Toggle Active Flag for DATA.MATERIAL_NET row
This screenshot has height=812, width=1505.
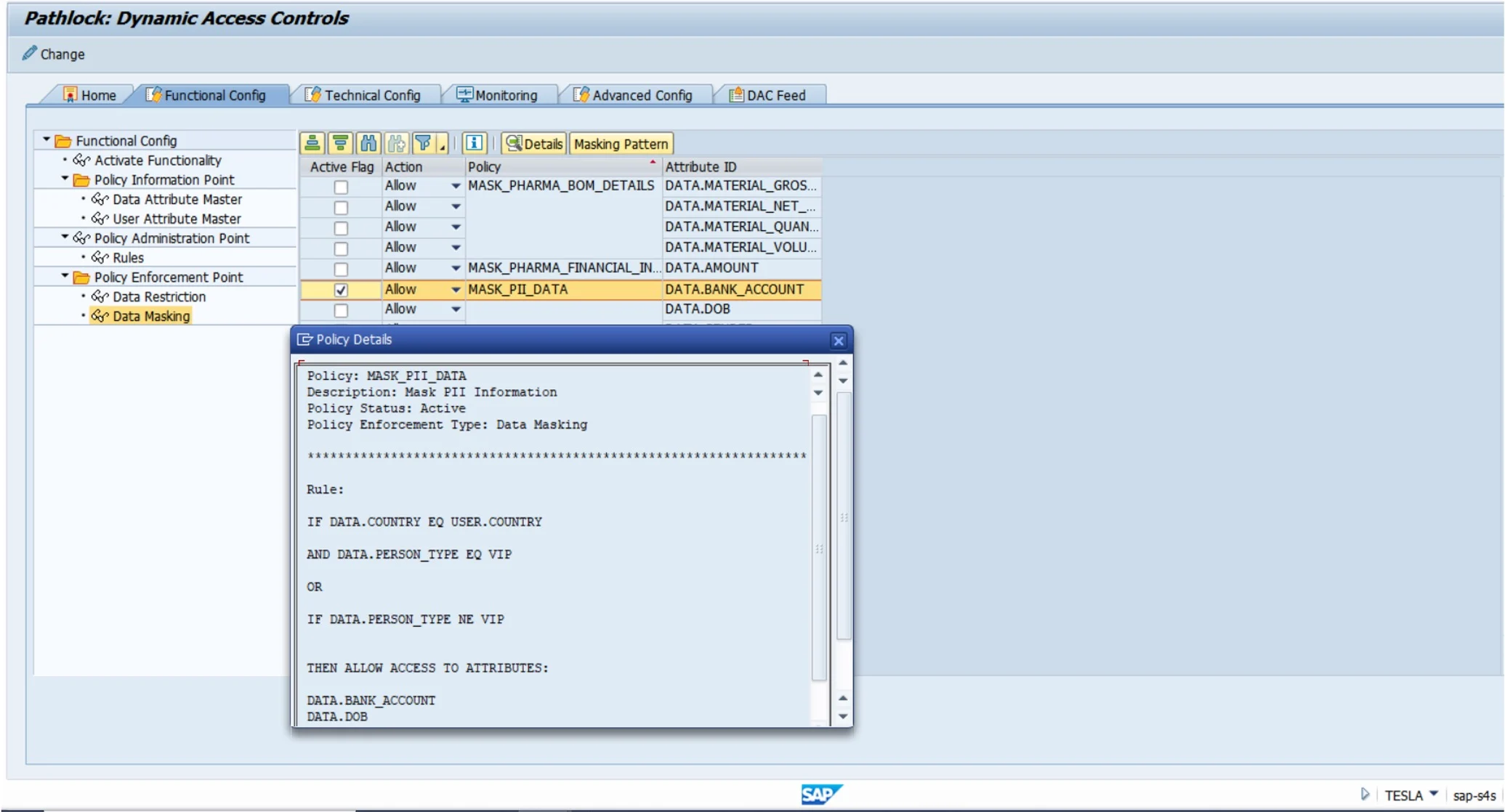340,207
